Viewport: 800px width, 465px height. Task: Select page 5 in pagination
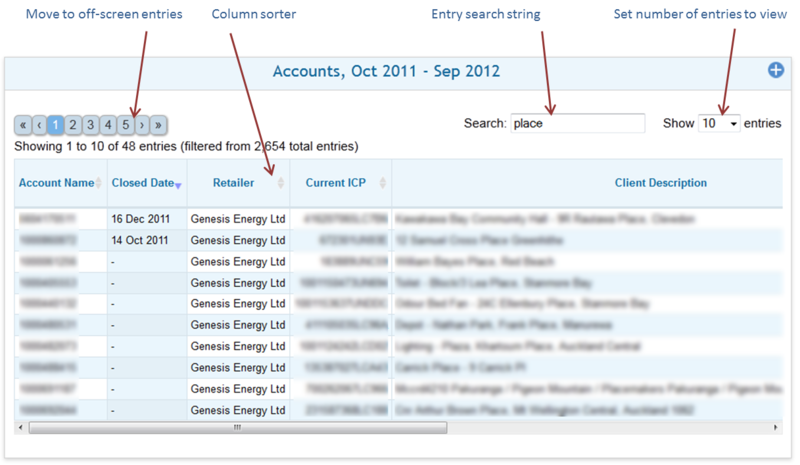(x=125, y=125)
